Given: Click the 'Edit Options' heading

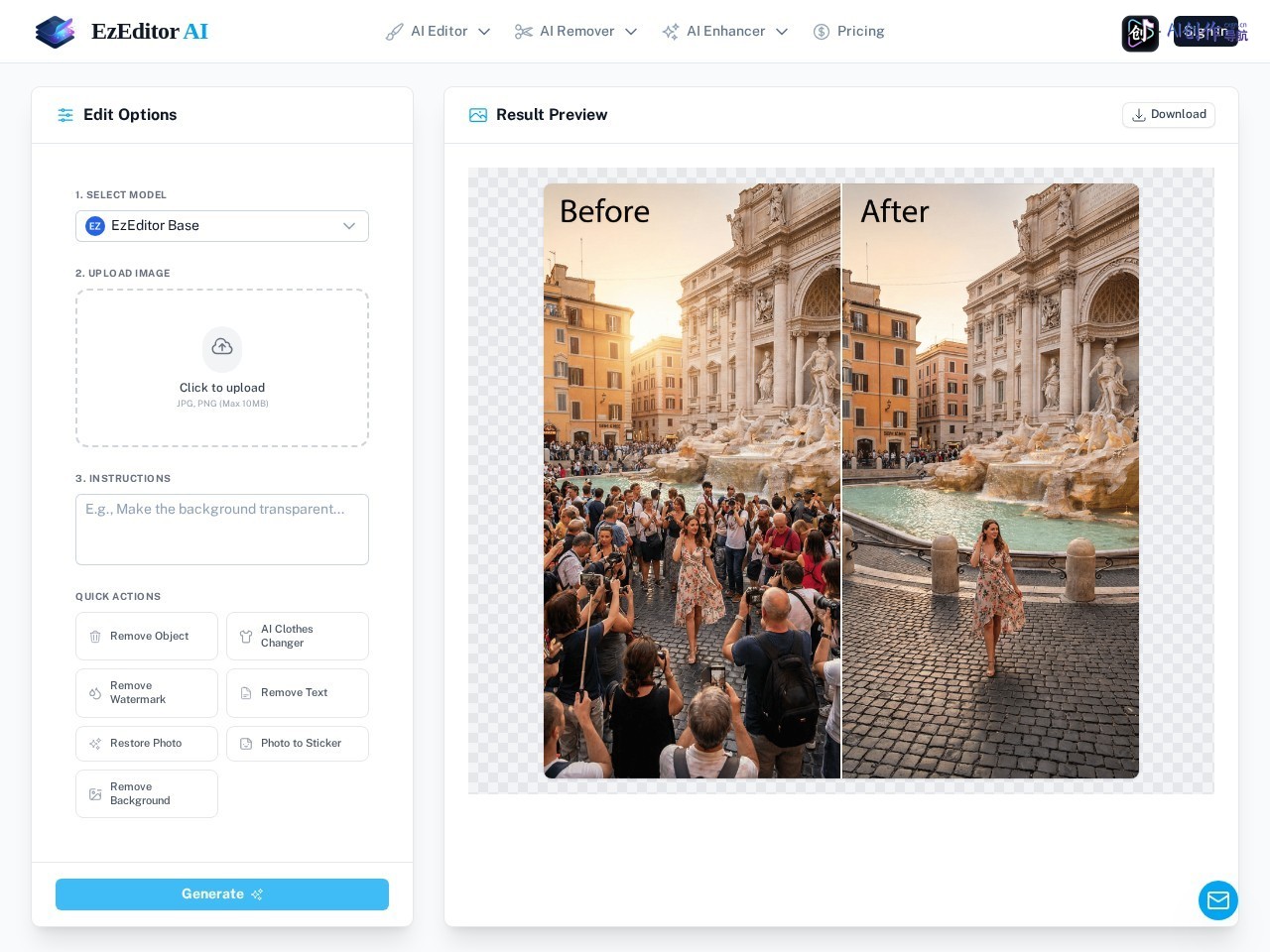Looking at the screenshot, I should click(130, 115).
